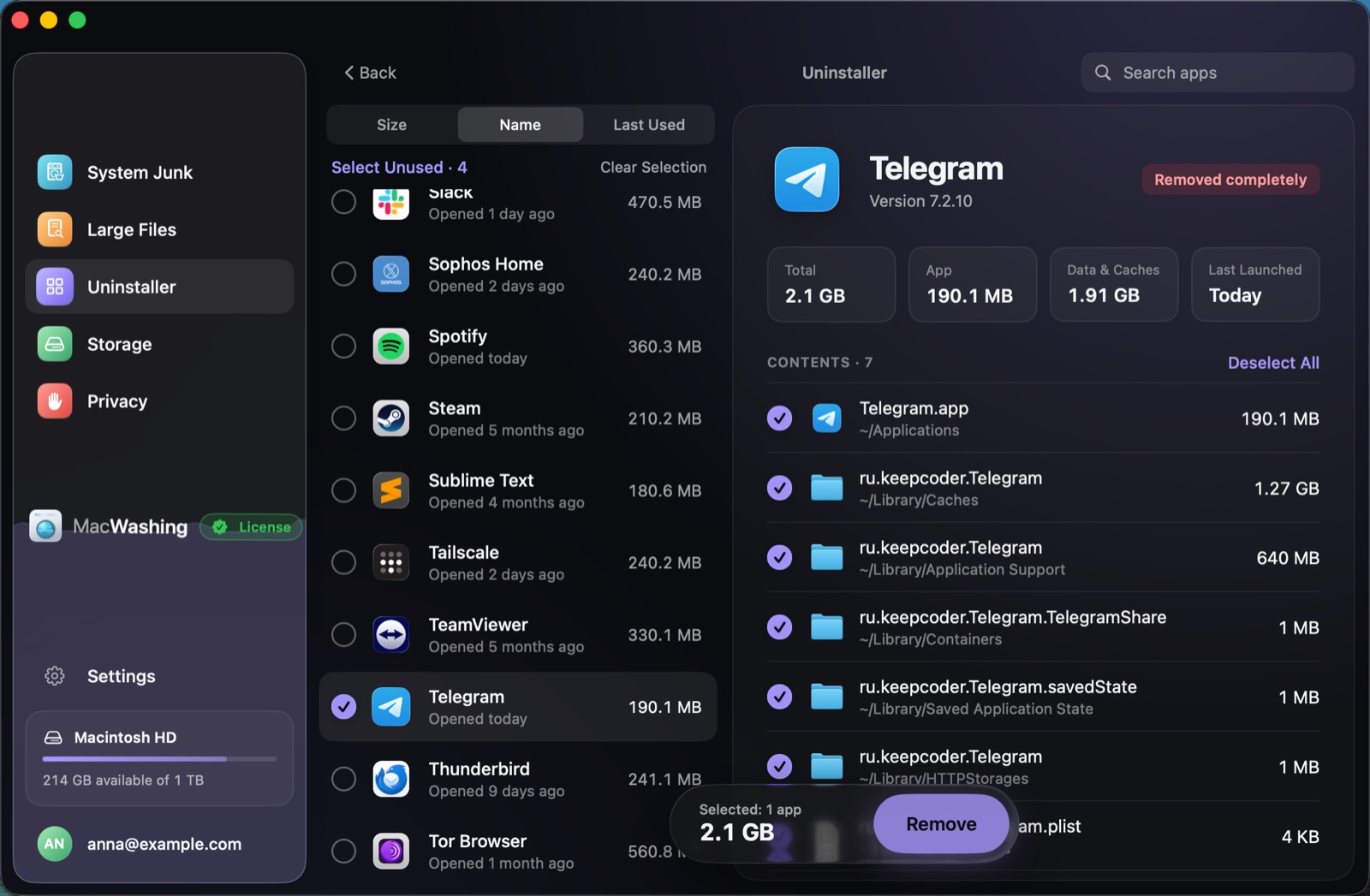This screenshot has width=1370, height=896.
Task: Open the Storage section icon
Action: coord(55,344)
